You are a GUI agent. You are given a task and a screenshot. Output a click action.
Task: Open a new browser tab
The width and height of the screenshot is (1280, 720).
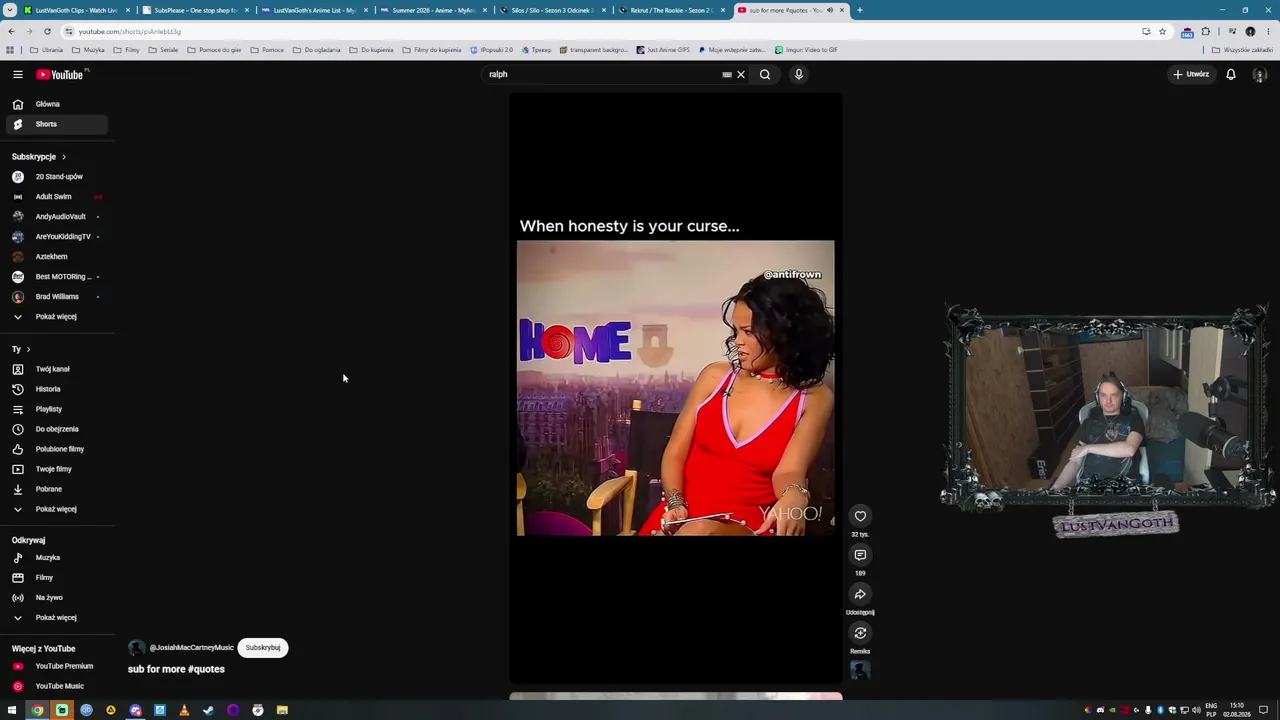click(x=860, y=10)
